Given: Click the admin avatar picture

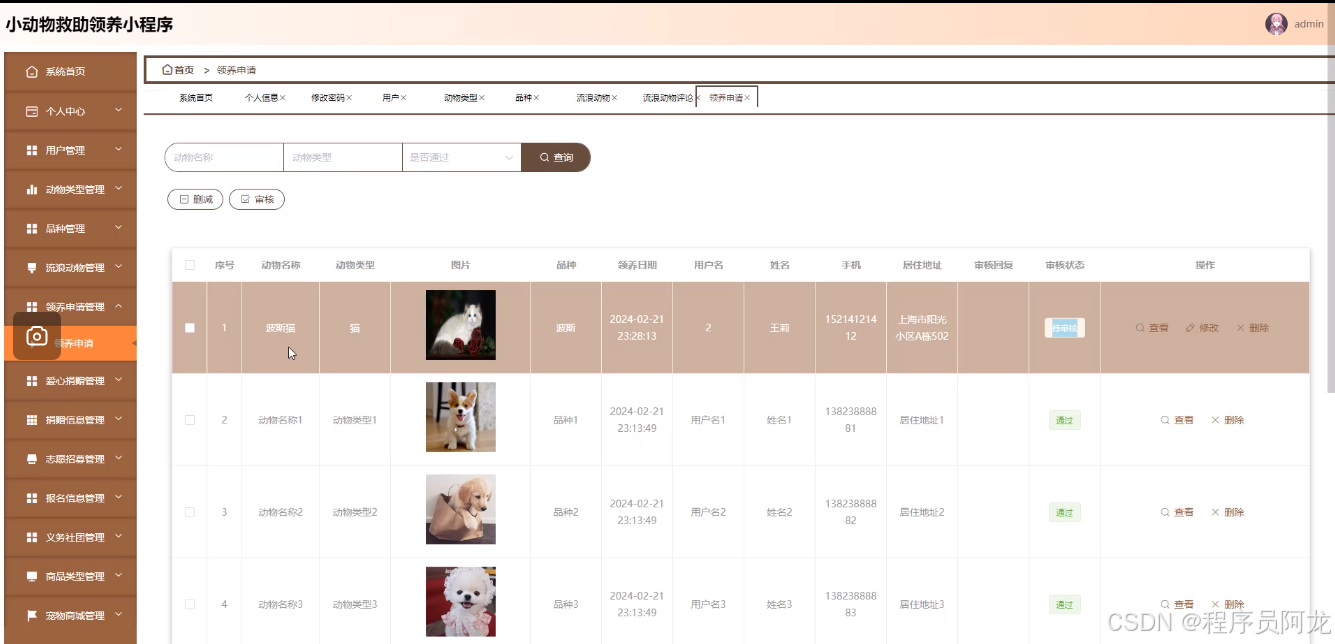Looking at the screenshot, I should coord(1276,24).
